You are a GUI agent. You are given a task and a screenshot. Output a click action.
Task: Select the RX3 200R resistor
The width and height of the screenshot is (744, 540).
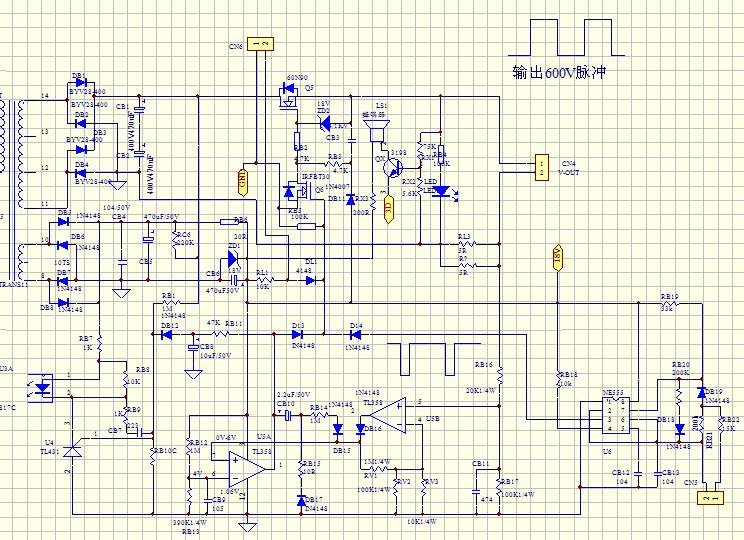tap(373, 203)
